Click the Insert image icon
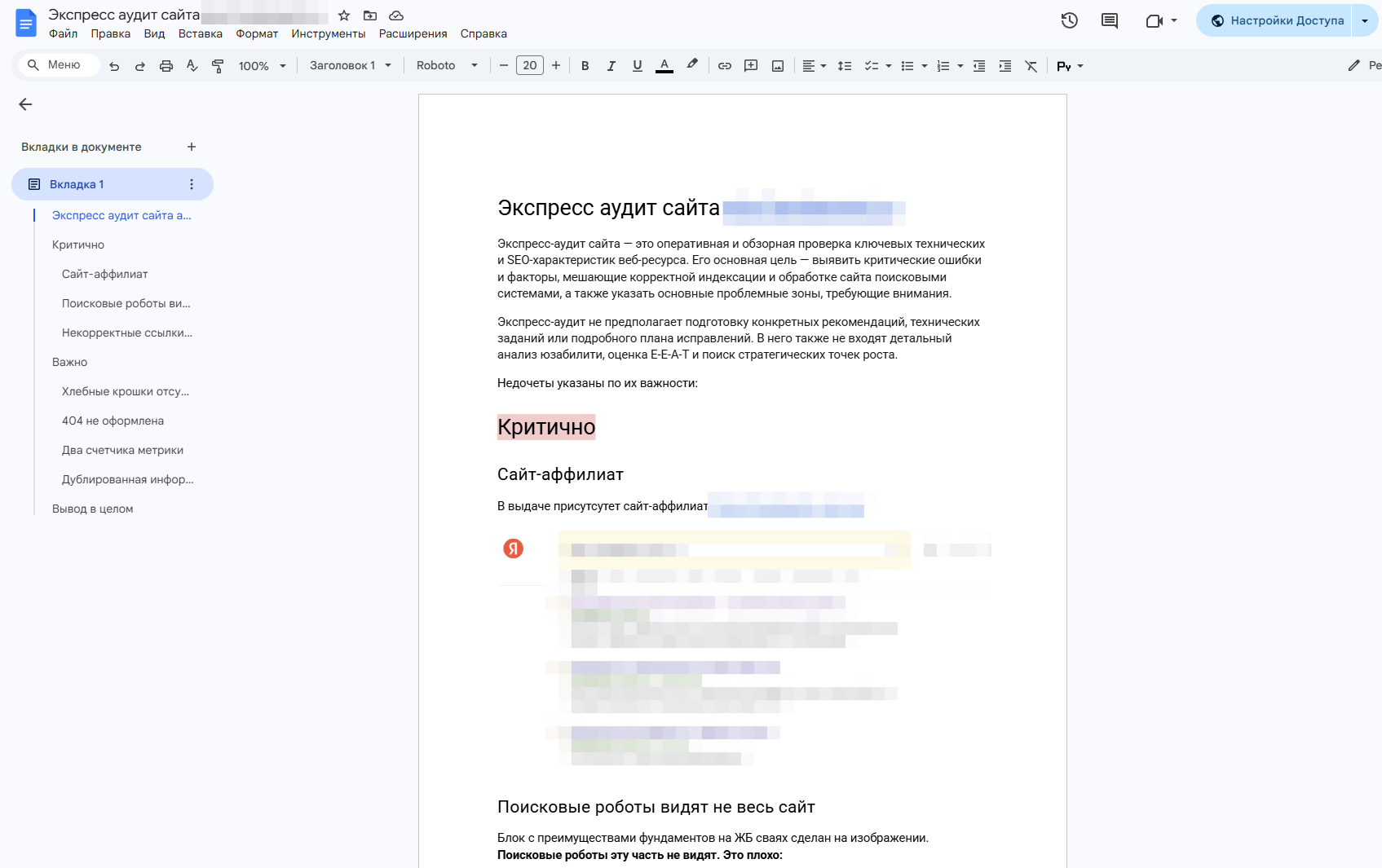Image resolution: width=1382 pixels, height=868 pixels. [778, 66]
